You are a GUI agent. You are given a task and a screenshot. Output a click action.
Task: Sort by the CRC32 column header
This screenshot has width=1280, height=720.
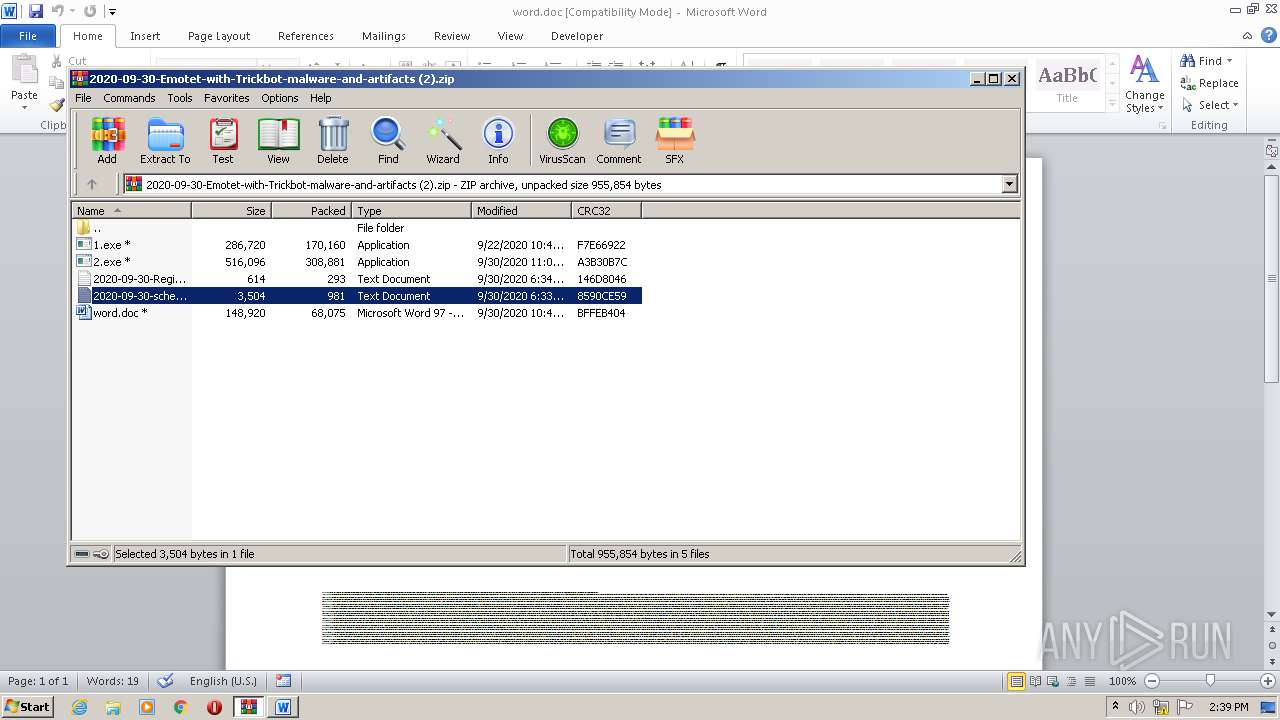[x=606, y=211]
